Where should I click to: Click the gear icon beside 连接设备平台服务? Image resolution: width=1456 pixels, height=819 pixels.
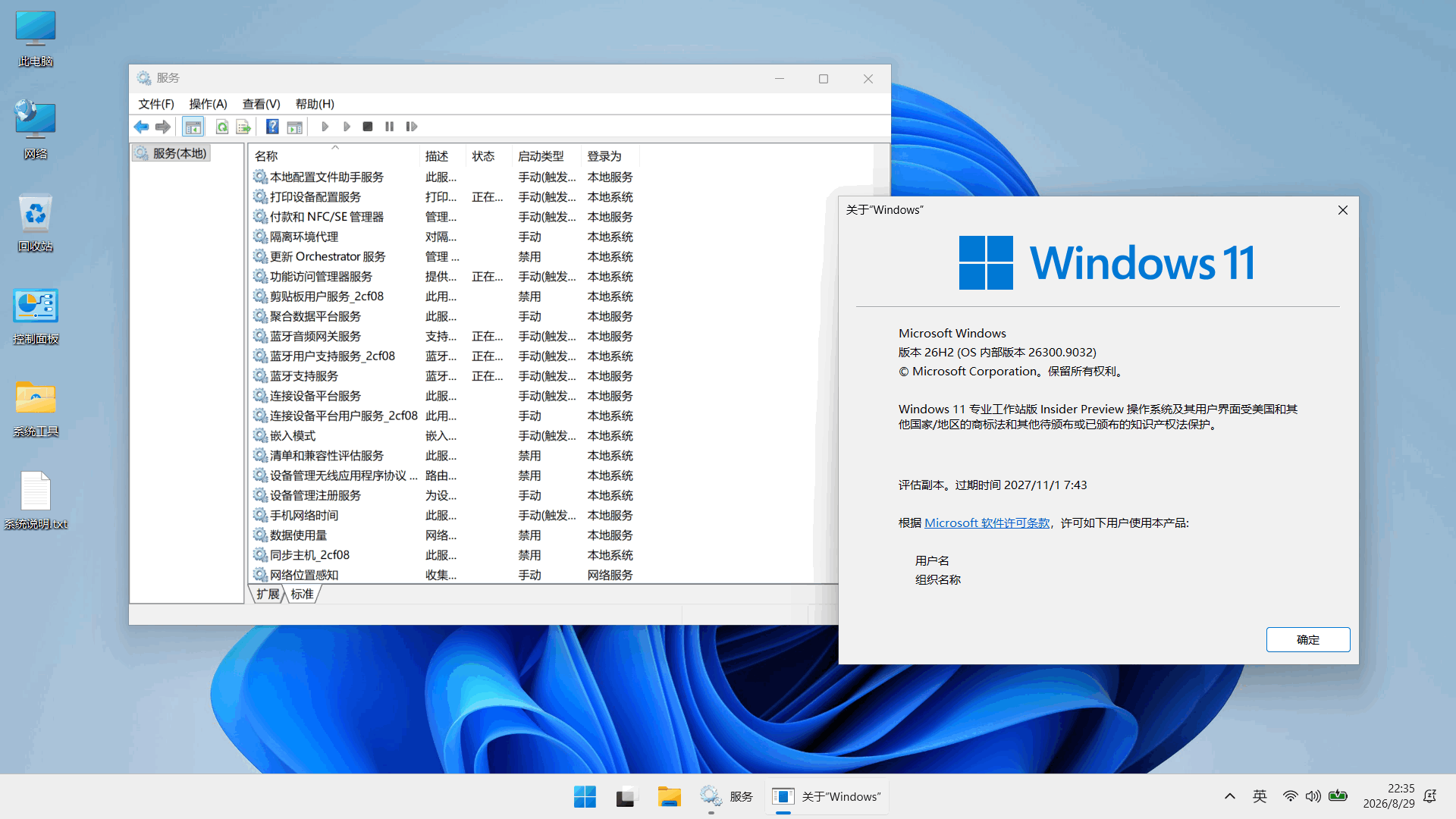(260, 396)
